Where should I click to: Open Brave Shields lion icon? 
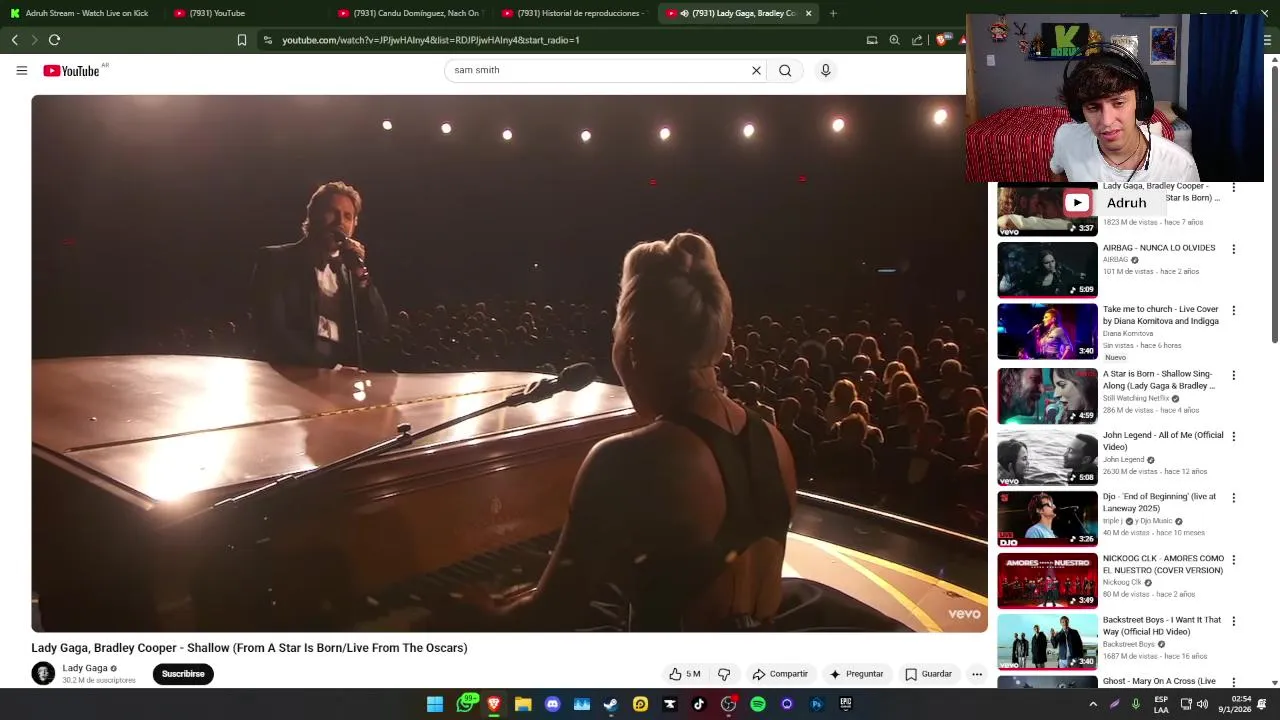coord(941,40)
